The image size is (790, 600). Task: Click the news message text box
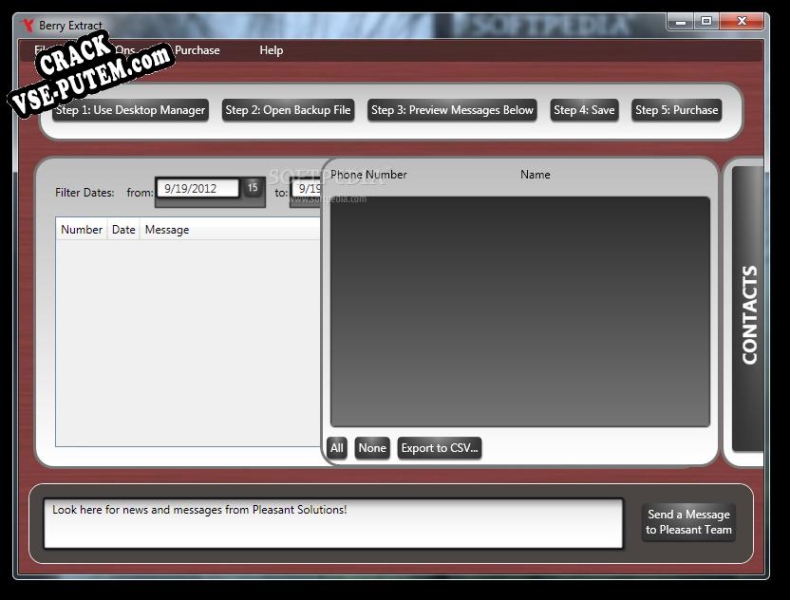coord(333,523)
